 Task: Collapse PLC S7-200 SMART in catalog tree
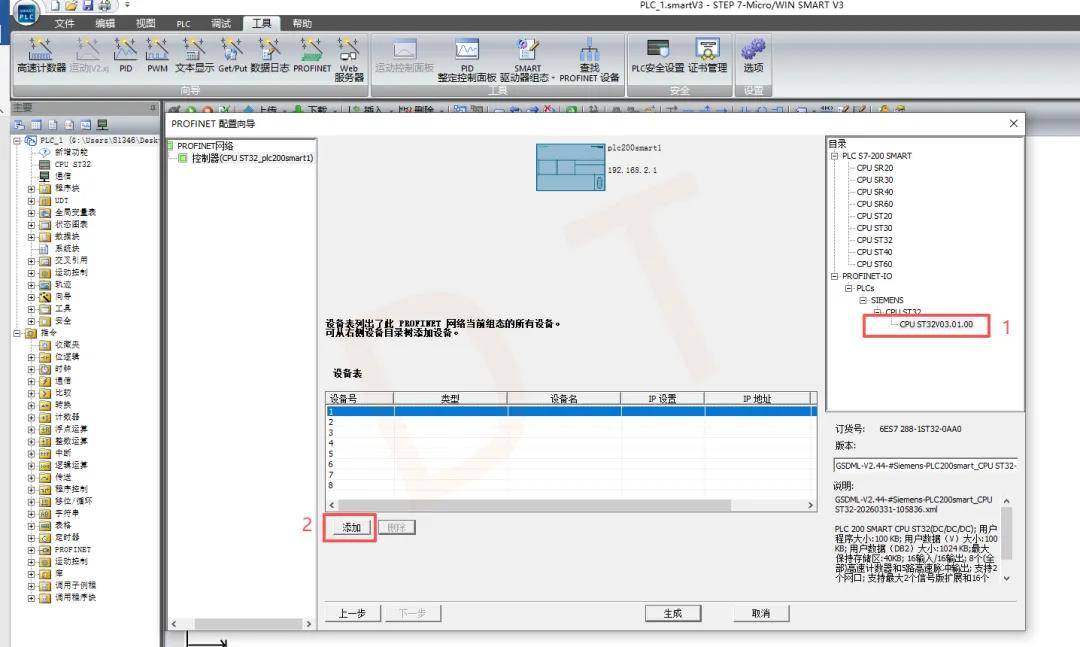point(834,156)
